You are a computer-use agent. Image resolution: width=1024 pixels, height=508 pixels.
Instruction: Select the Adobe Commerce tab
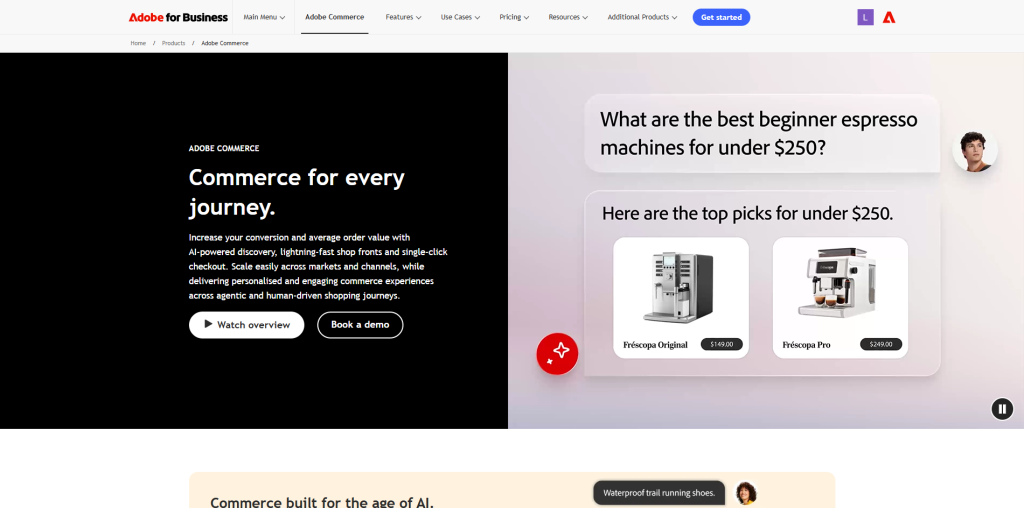[x=334, y=17]
